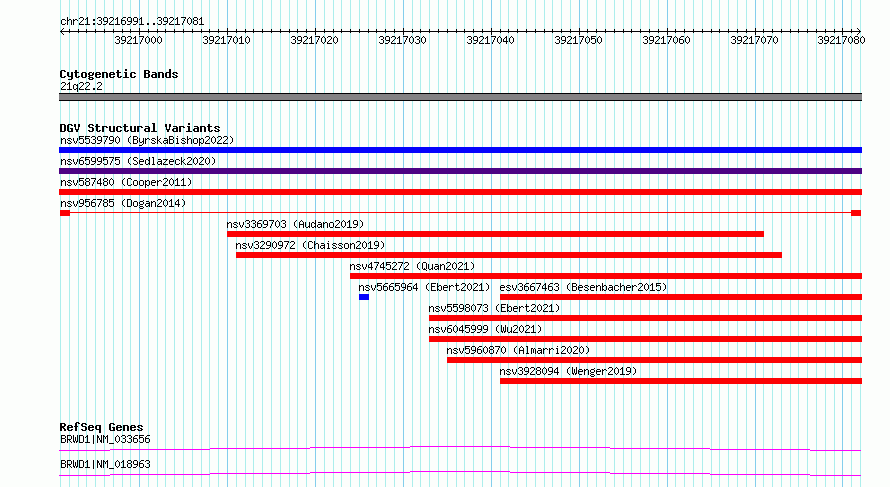Image resolution: width=890 pixels, height=487 pixels.
Task: Open the nsv587480 (Cooper2011) label
Action: pyautogui.click(x=126, y=182)
